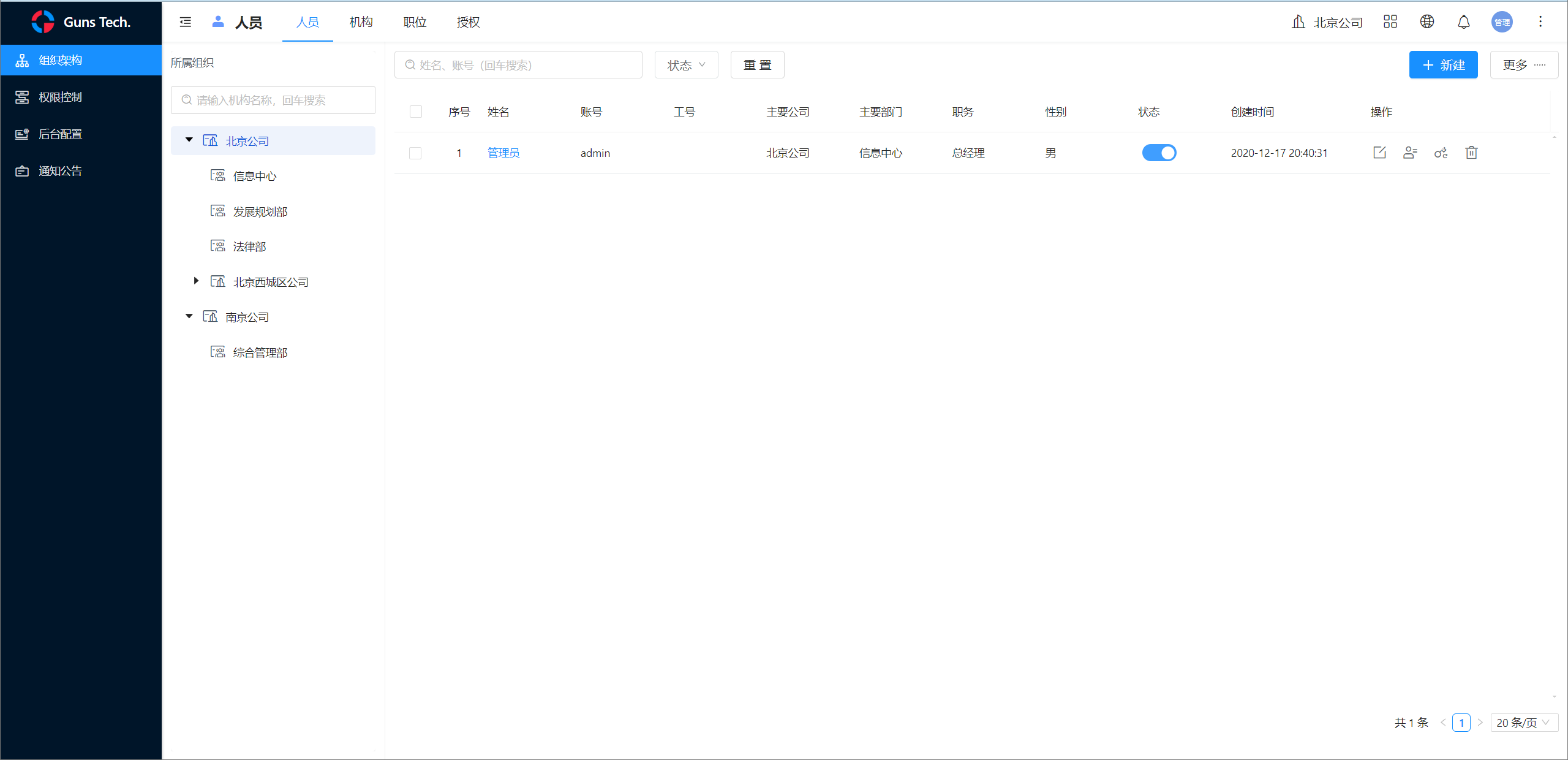The width and height of the screenshot is (1568, 760).
Task: Open the 权限控制 sidebar menu
Action: (60, 97)
